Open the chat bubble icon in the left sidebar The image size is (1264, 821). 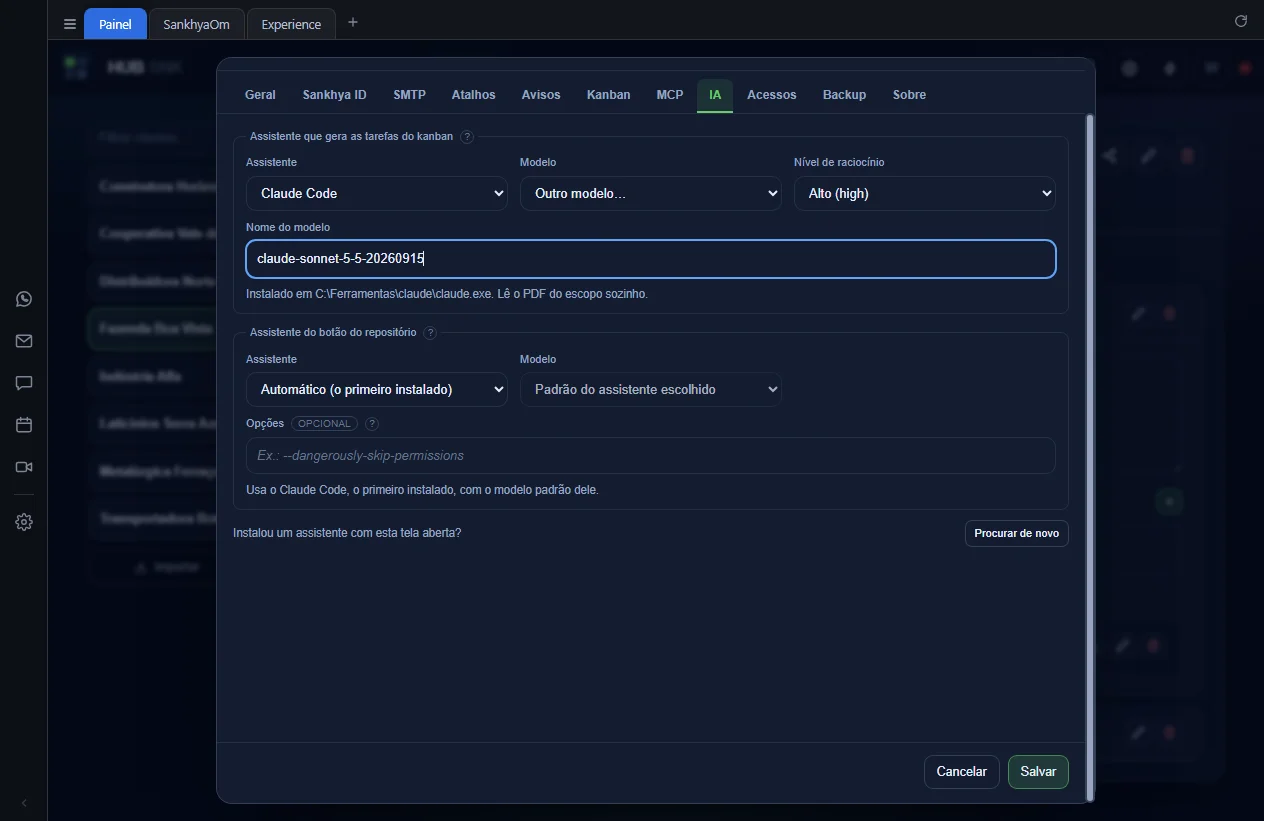point(24,383)
